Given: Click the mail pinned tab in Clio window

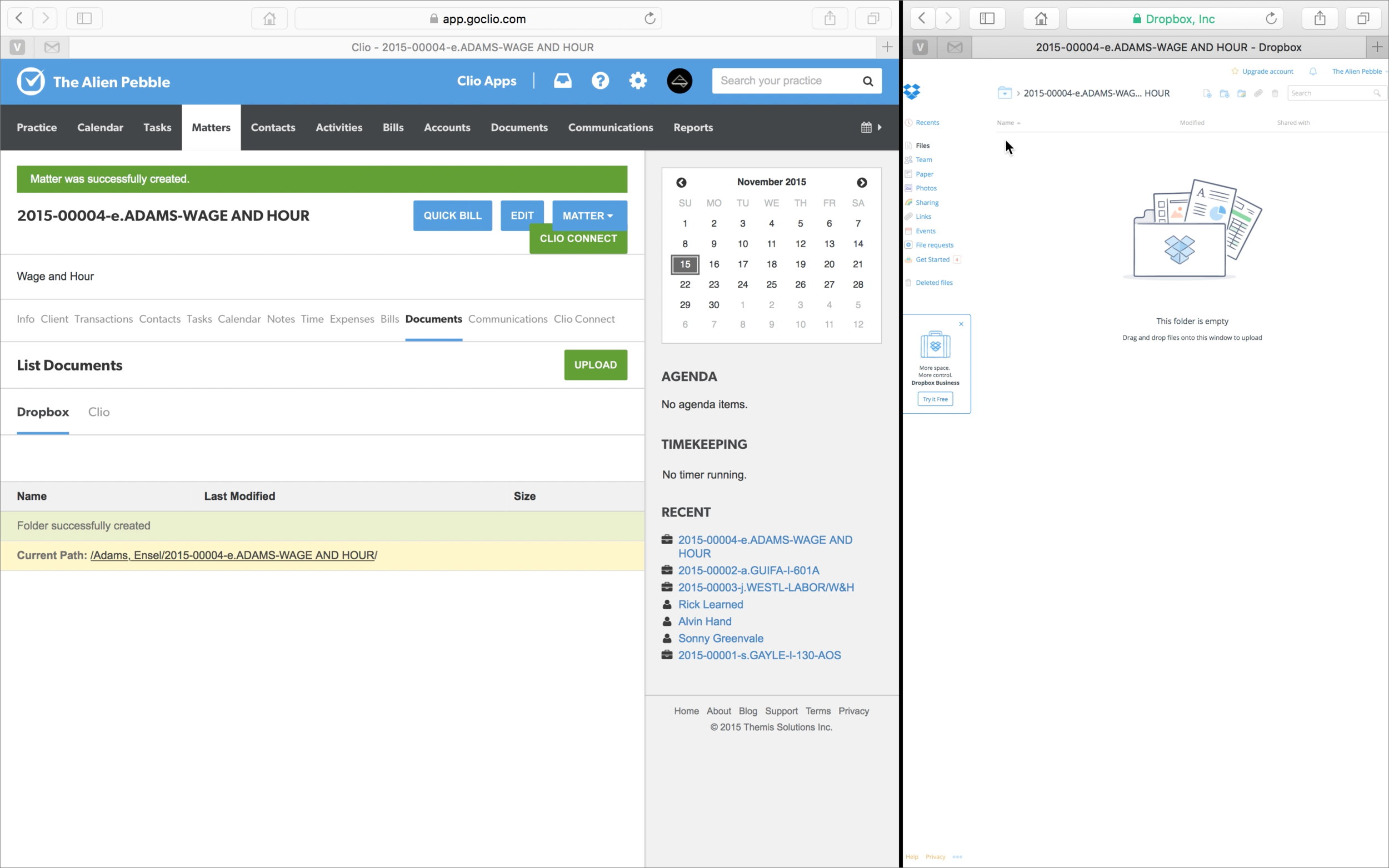Looking at the screenshot, I should (x=52, y=47).
